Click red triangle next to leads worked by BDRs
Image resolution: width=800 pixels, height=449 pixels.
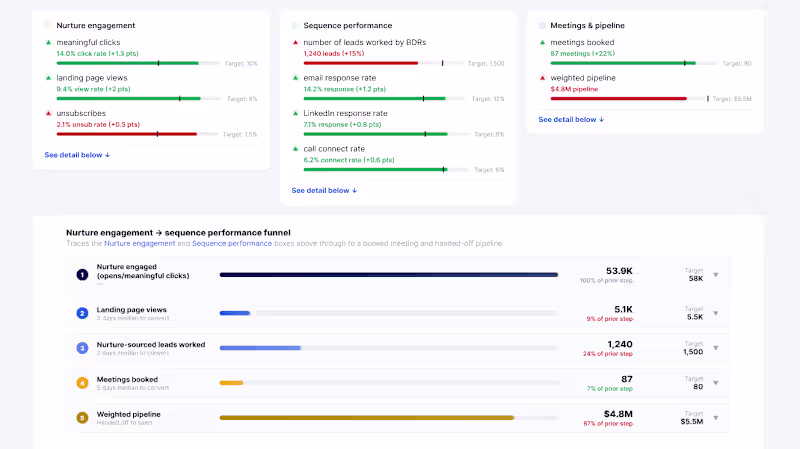click(295, 42)
